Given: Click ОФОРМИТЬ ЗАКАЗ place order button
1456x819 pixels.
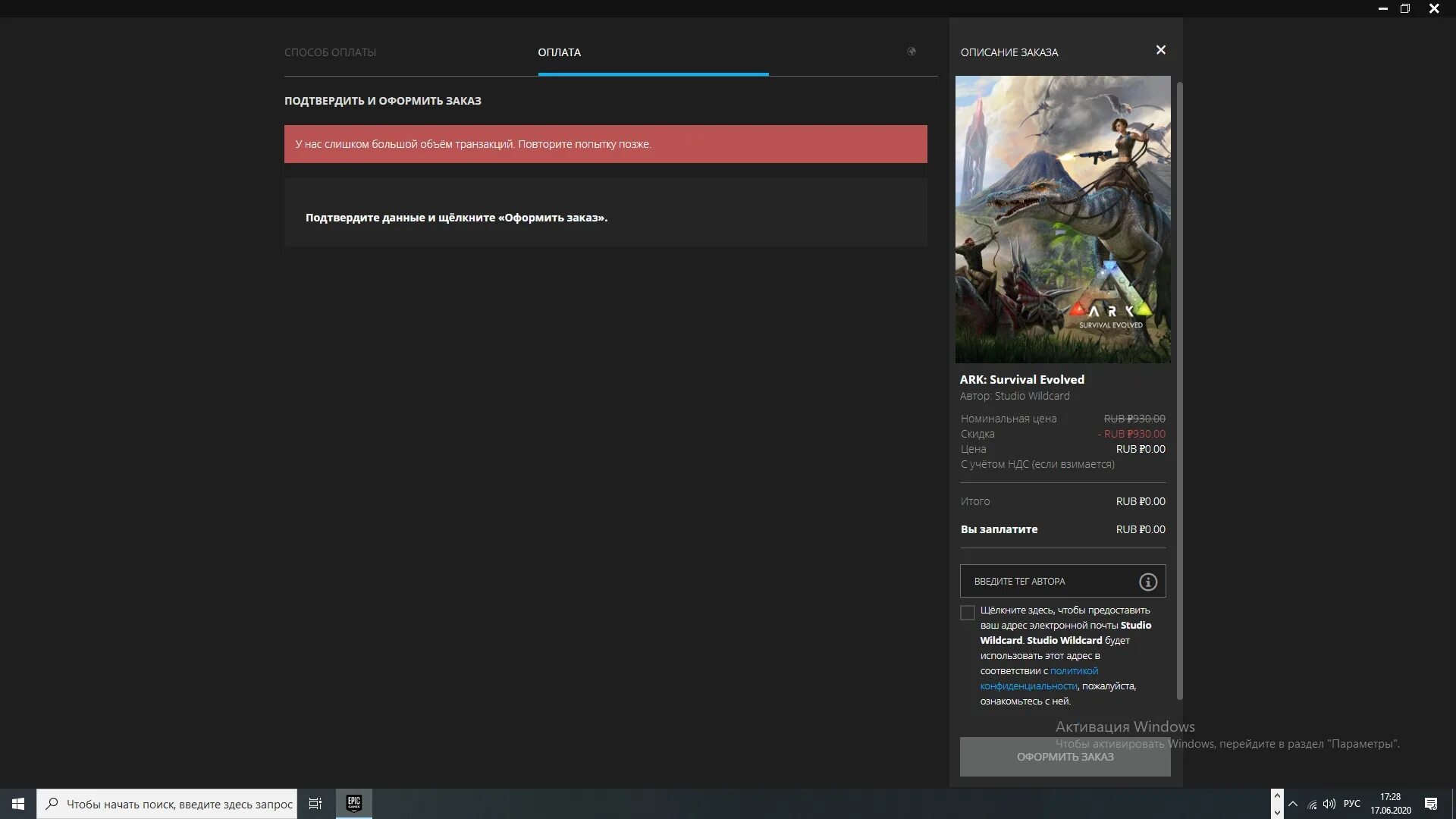Looking at the screenshot, I should [1065, 756].
